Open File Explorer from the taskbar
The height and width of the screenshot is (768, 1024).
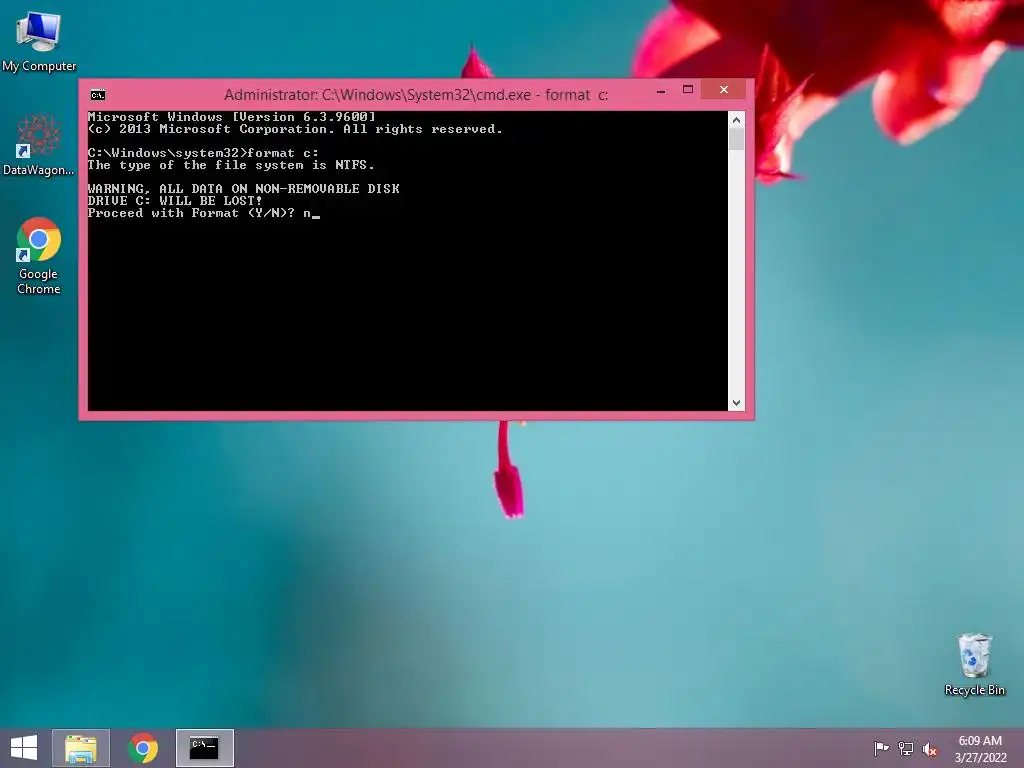81,748
